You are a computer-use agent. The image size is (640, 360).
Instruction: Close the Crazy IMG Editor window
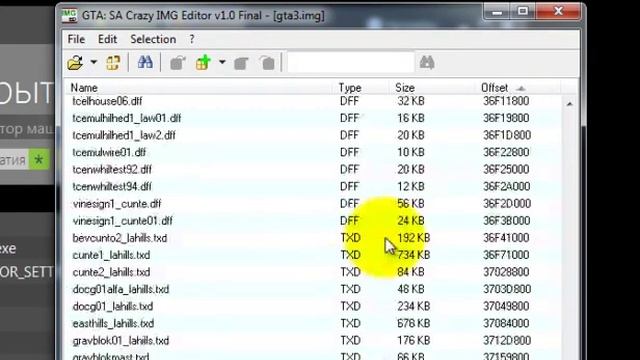coord(558,11)
